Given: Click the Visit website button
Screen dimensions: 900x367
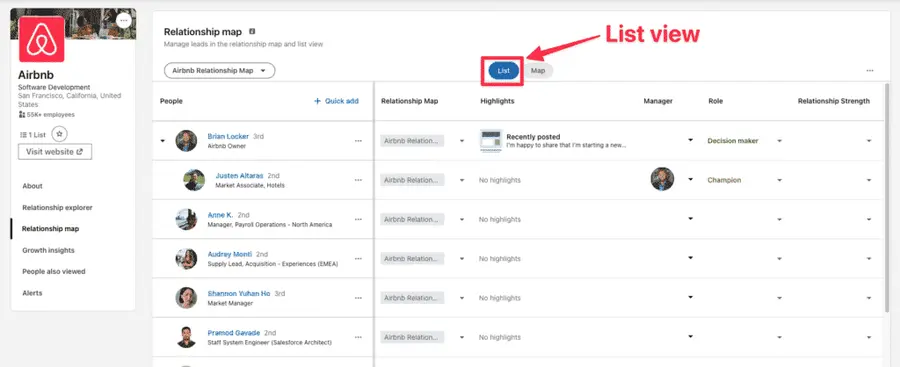Looking at the screenshot, I should [55, 152].
